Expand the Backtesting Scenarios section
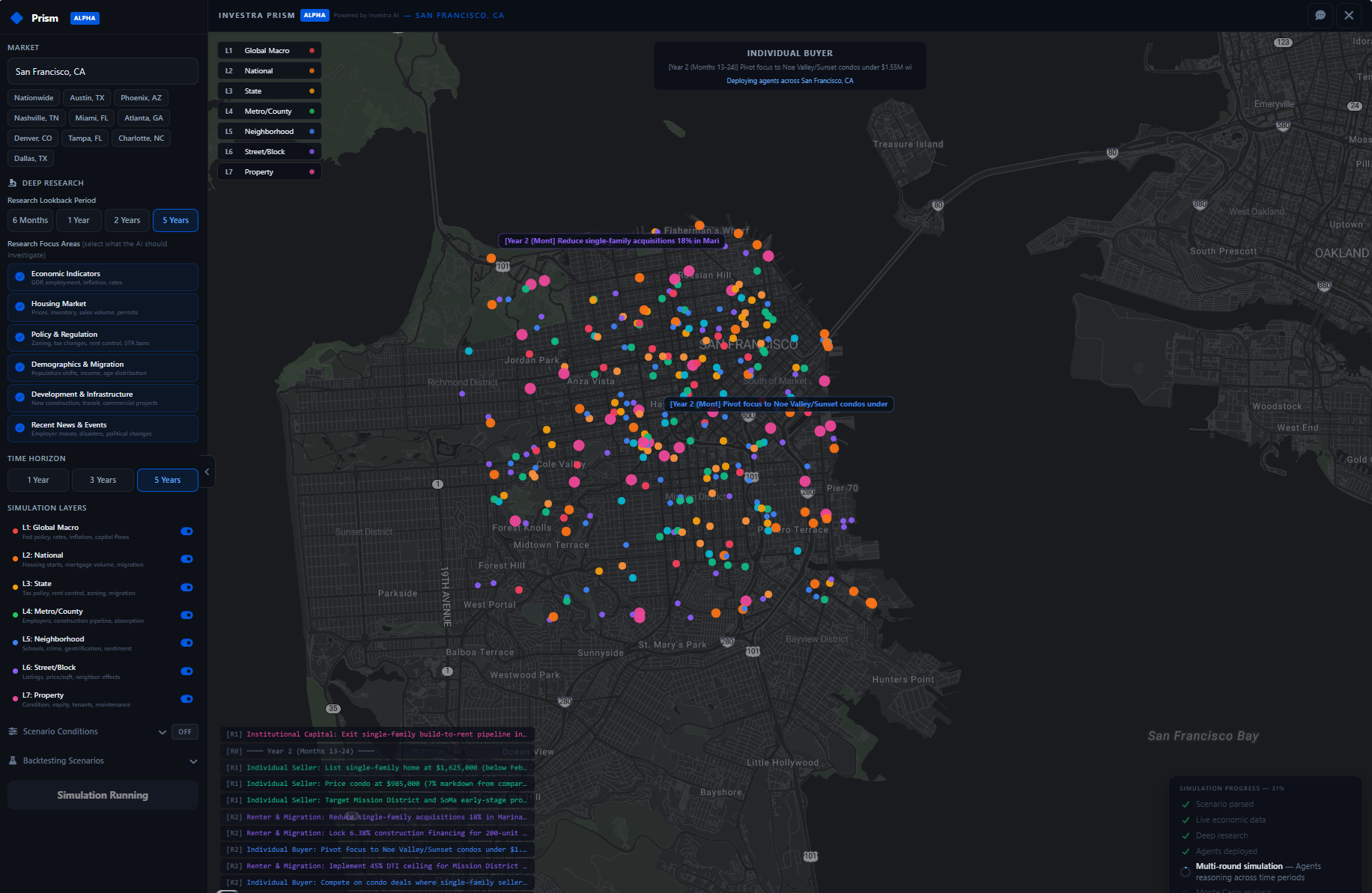The image size is (1372, 893). pyautogui.click(x=194, y=761)
